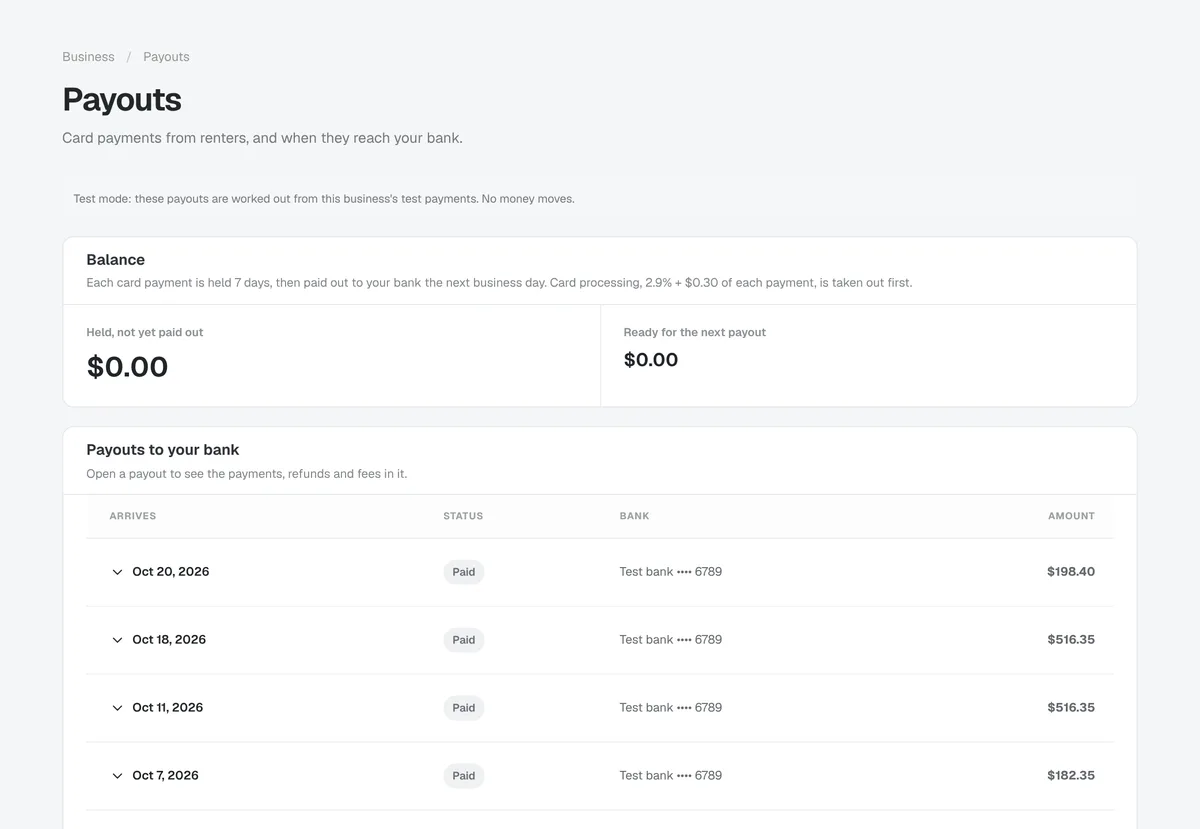The height and width of the screenshot is (829, 1200).
Task: Click the Held, not yet paid out label
Action: click(x=145, y=333)
